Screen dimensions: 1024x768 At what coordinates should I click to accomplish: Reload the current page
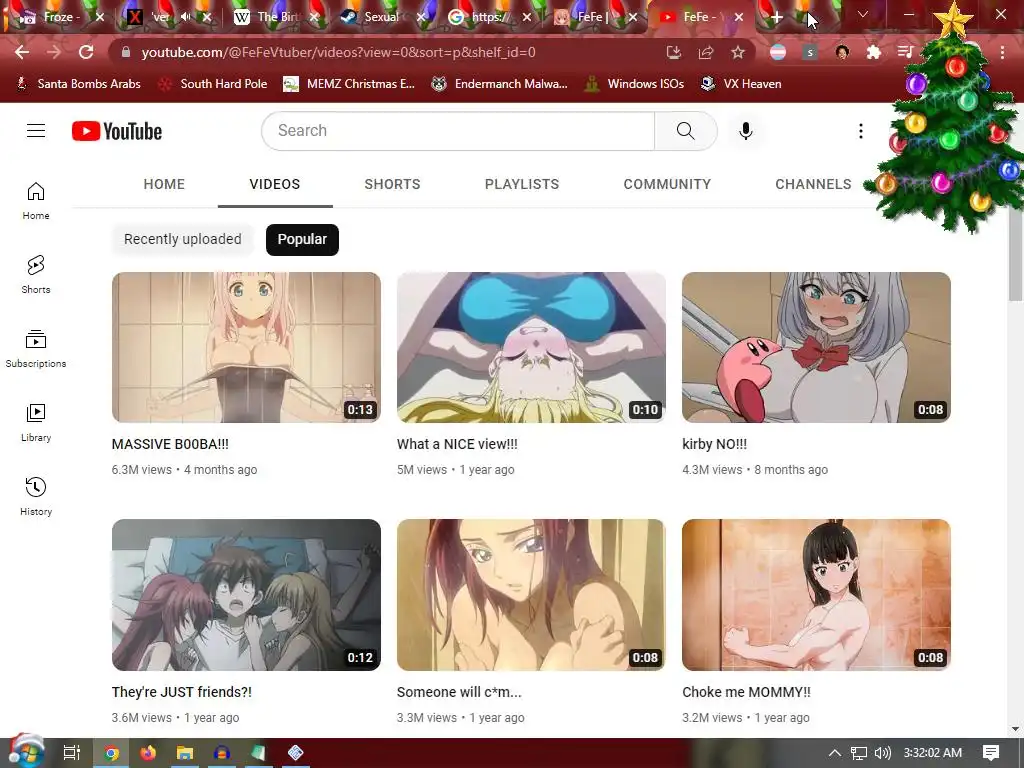86,52
